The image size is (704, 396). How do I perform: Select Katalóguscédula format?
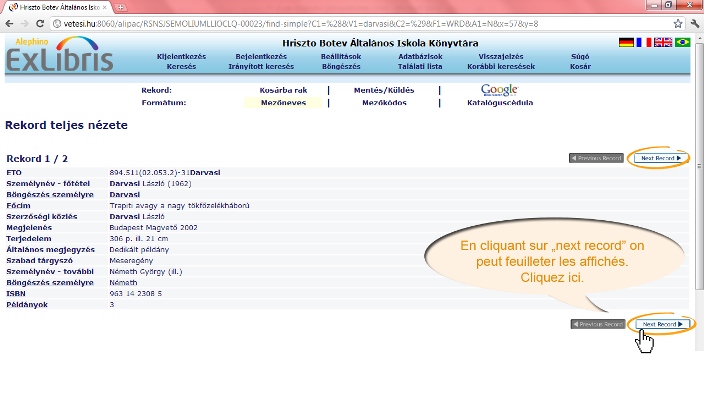coord(500,103)
